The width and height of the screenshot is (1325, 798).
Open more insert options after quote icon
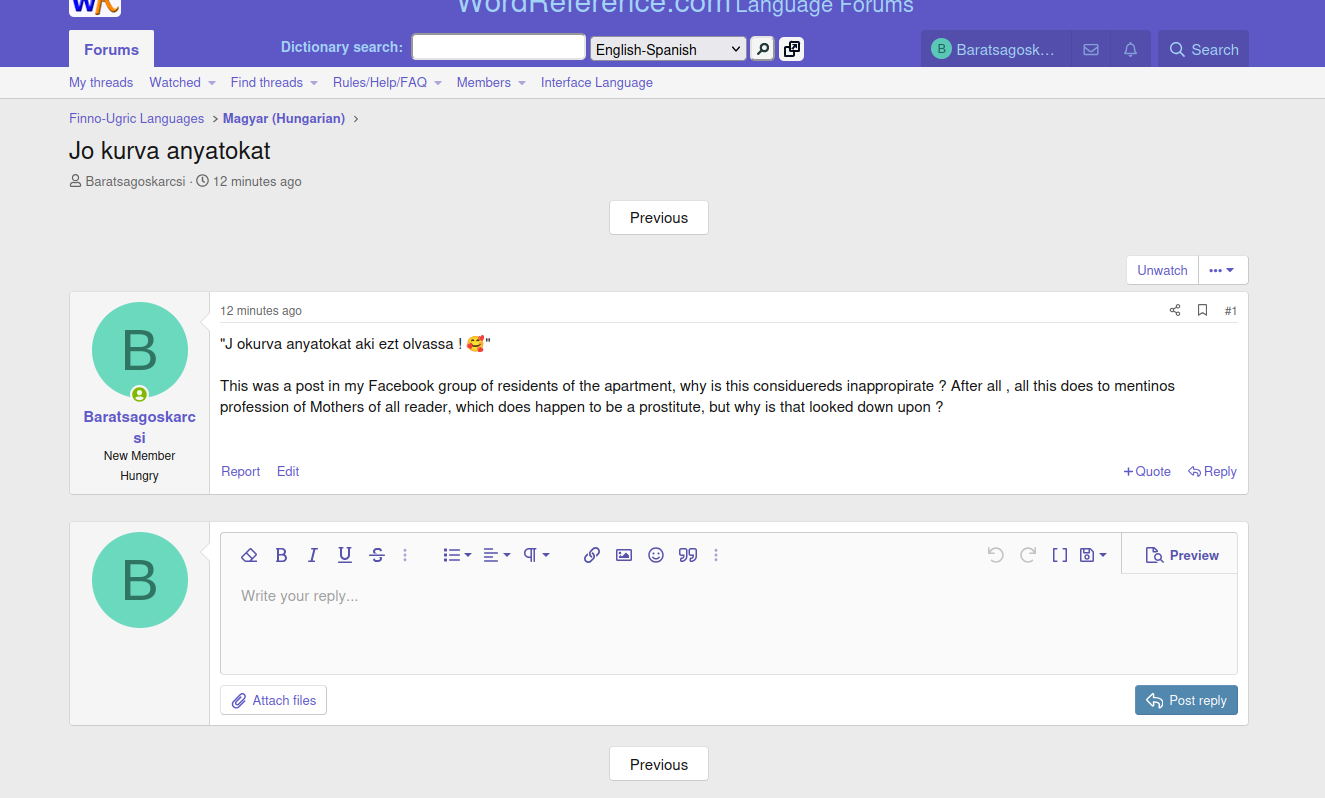(x=716, y=555)
